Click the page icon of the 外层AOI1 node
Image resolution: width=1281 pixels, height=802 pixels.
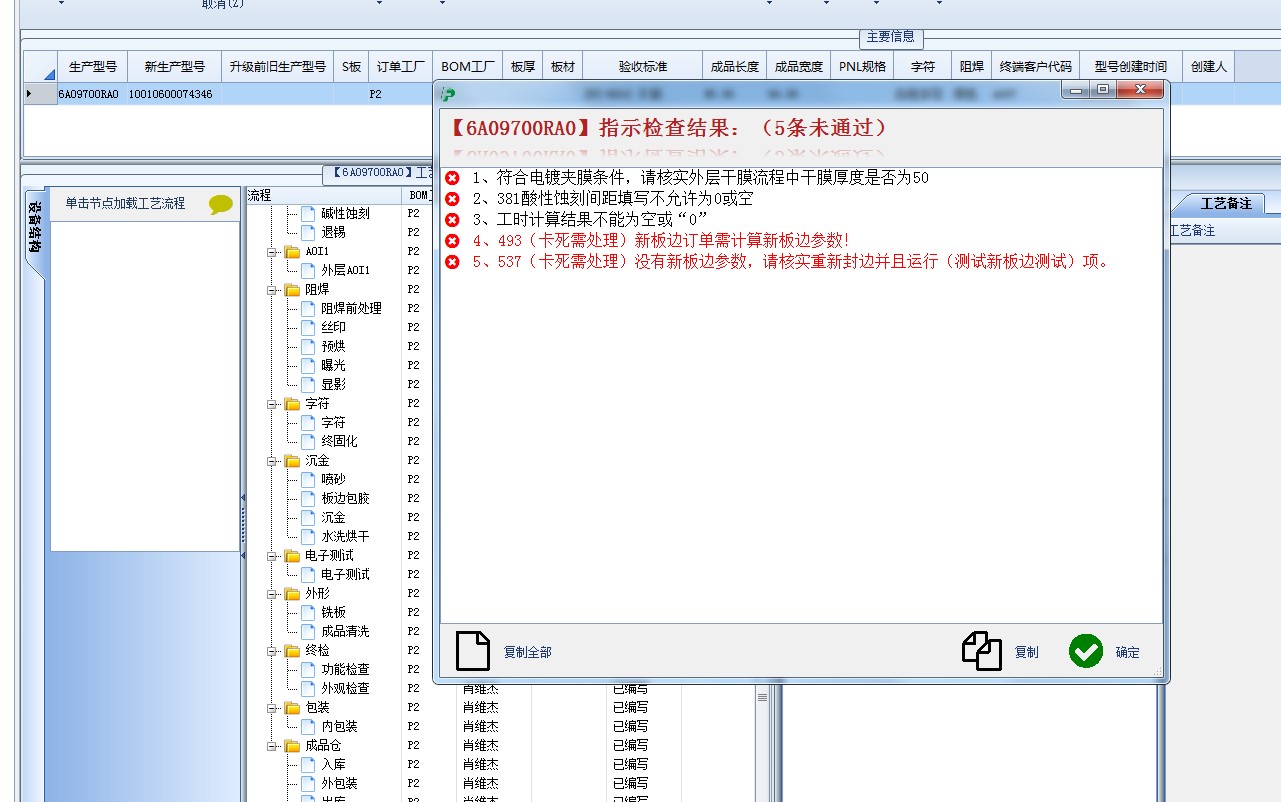click(x=307, y=270)
